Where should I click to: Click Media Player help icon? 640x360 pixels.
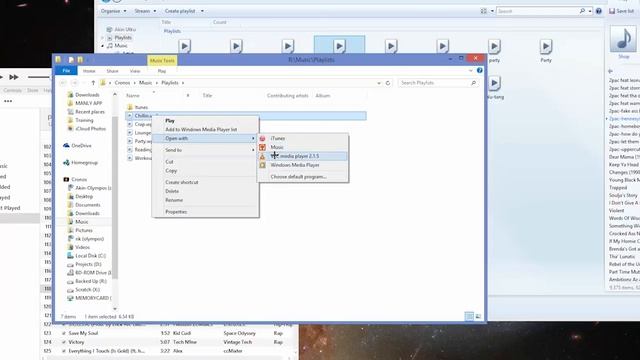[598, 11]
